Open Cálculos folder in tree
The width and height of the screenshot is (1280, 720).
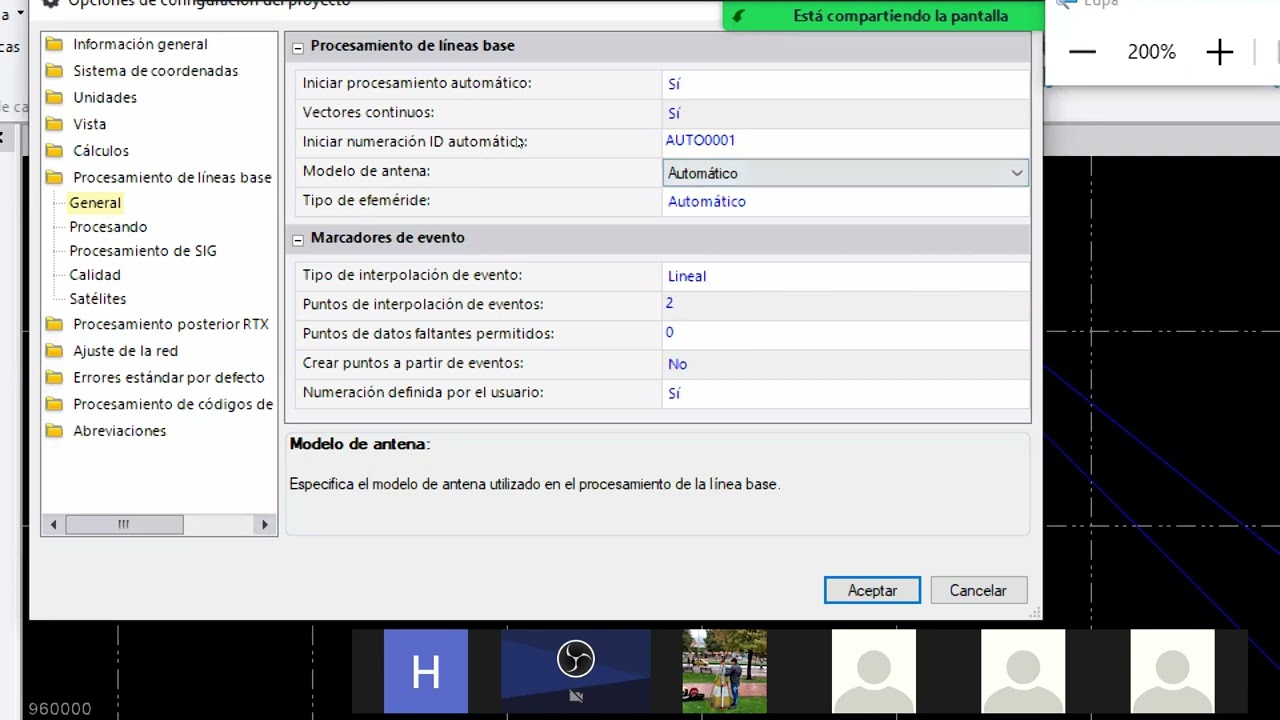click(101, 151)
